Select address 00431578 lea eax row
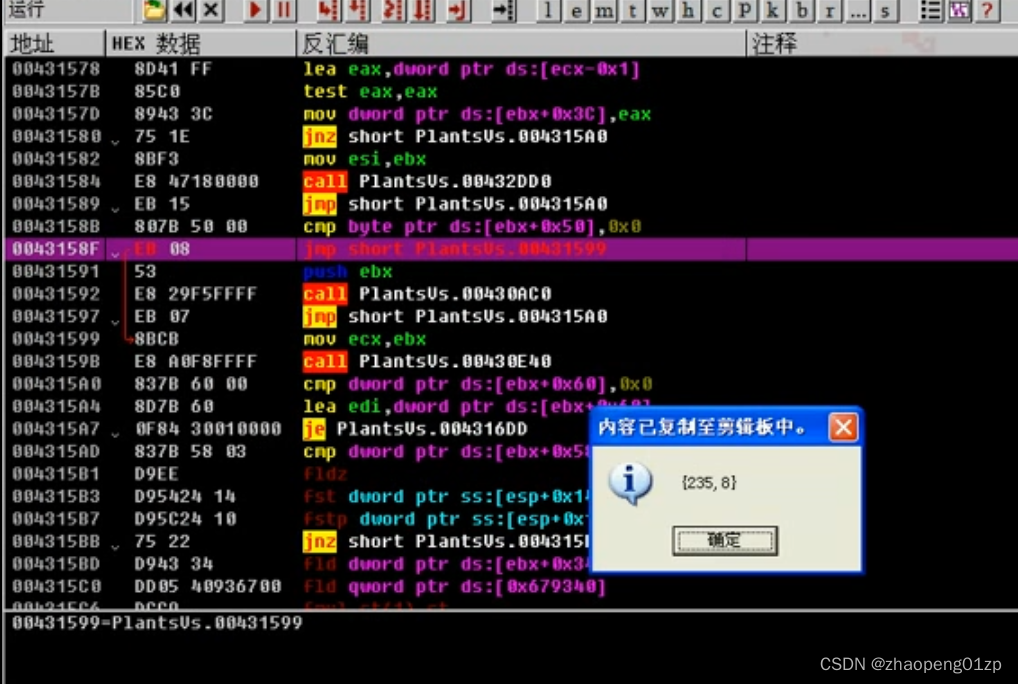This screenshot has width=1018, height=684. point(511,69)
